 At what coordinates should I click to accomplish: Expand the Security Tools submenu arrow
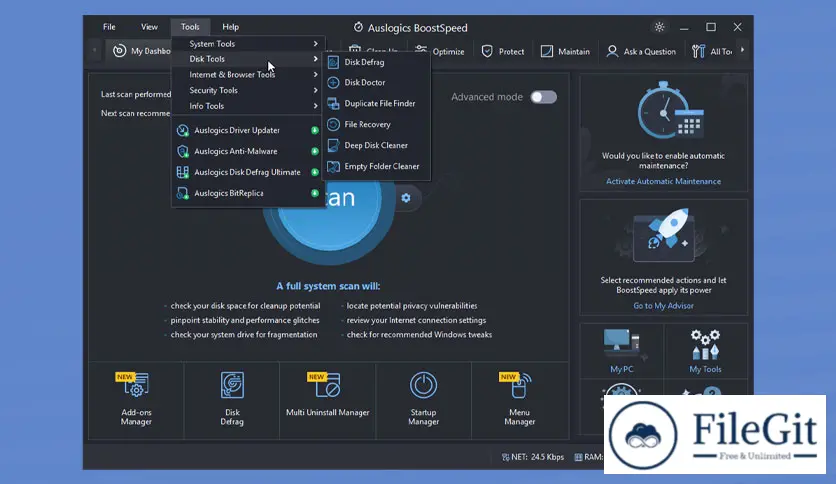point(316,90)
